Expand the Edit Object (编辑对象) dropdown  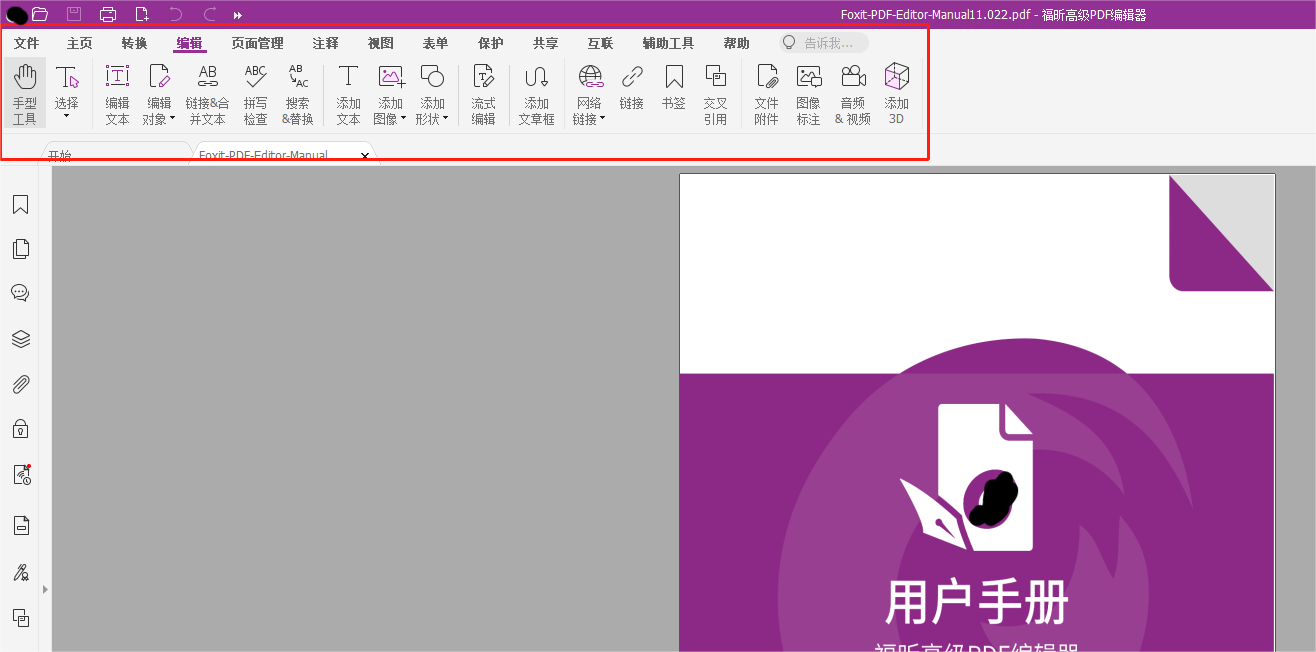[x=172, y=119]
